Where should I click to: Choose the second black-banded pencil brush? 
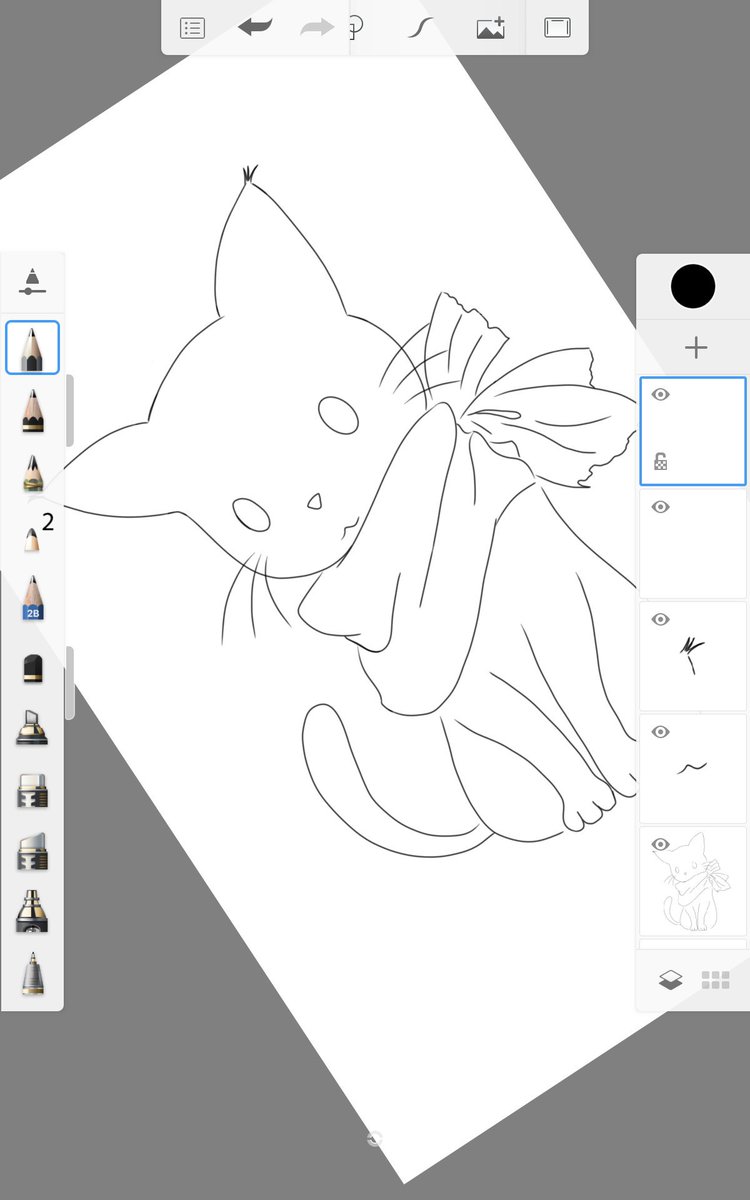pyautogui.click(x=32, y=410)
